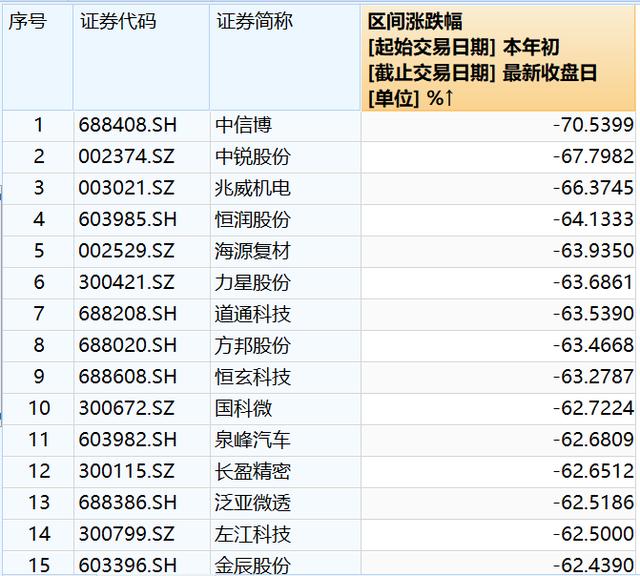
Task: Select the 左江科技 name cell
Action: [286, 534]
